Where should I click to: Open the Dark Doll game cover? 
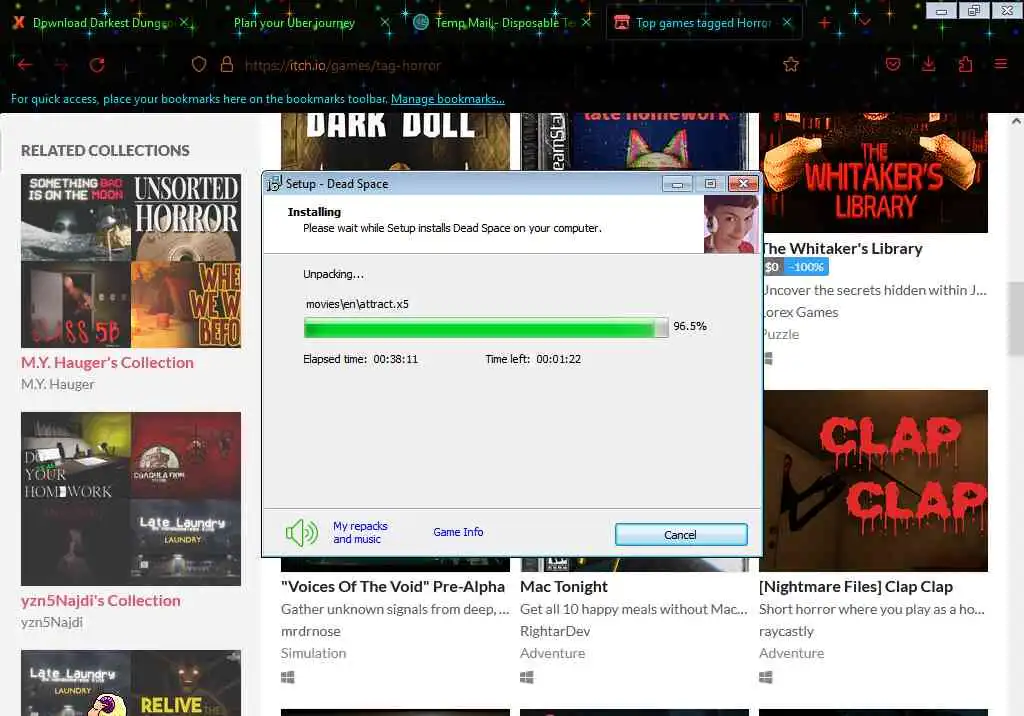pos(395,141)
